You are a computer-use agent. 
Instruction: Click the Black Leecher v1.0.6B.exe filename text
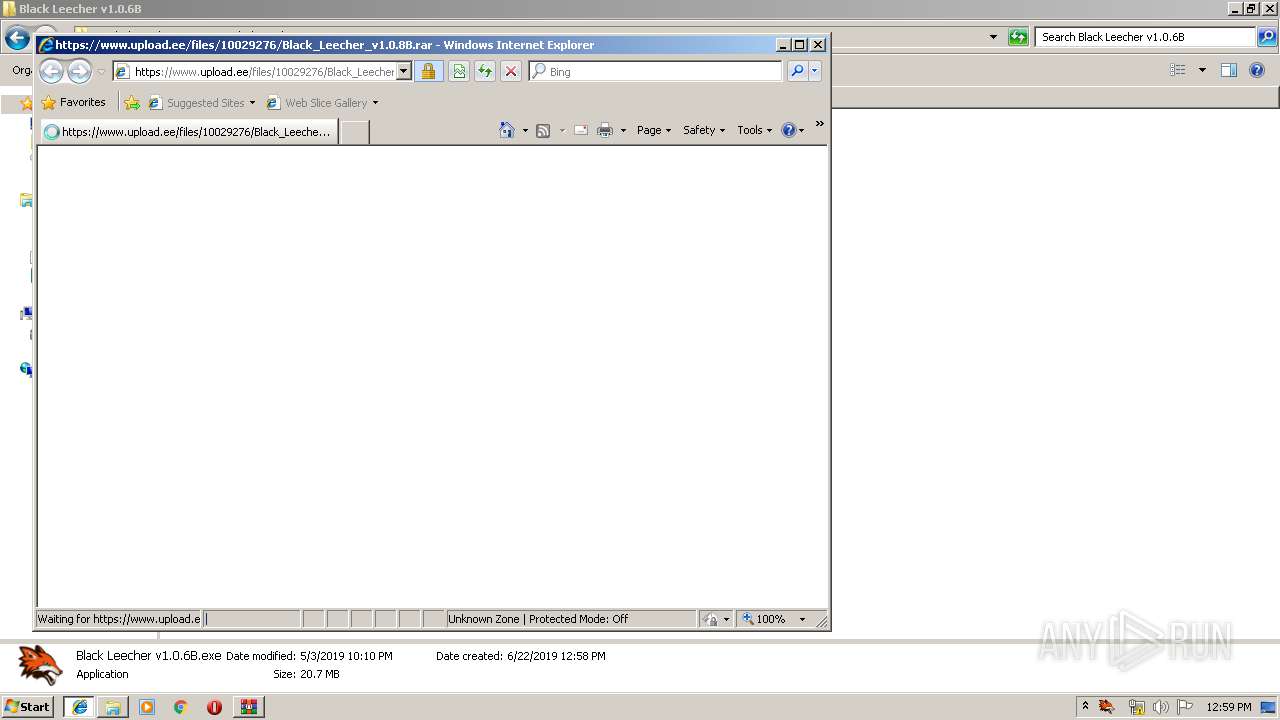point(149,656)
